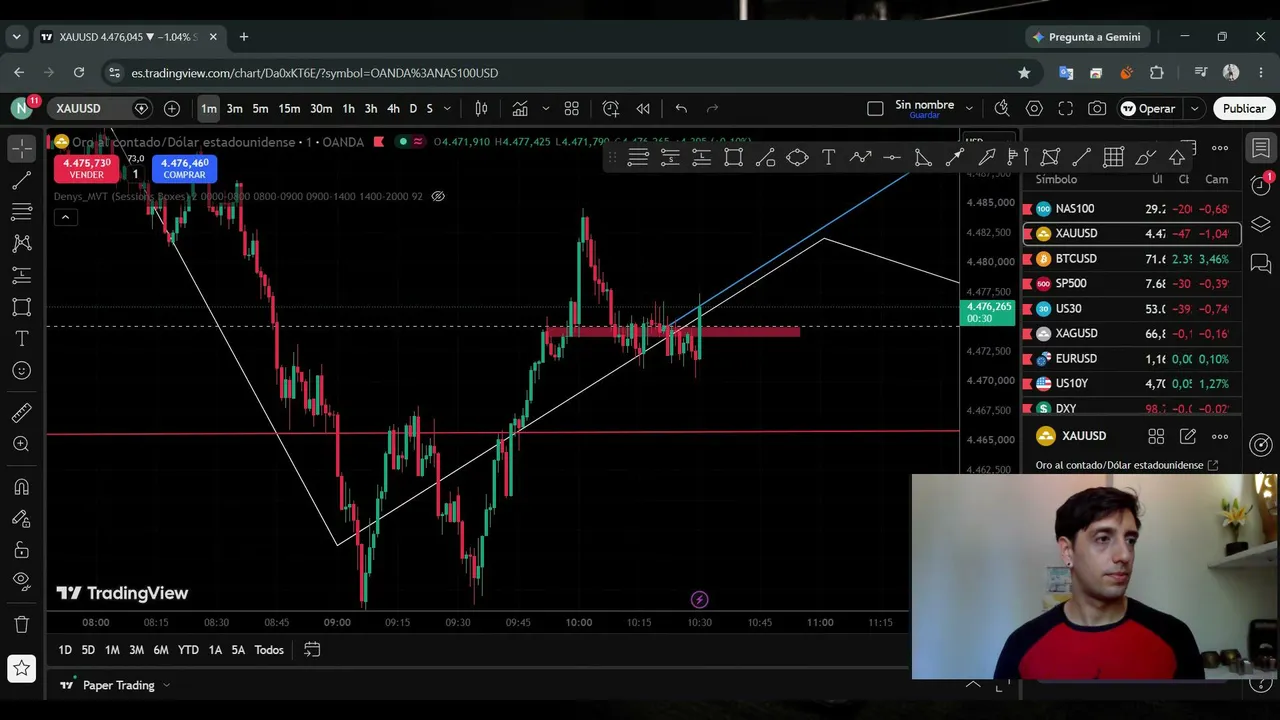Image resolution: width=1280 pixels, height=720 pixels.
Task: Enter fullscreen chart mode
Action: click(x=1066, y=108)
